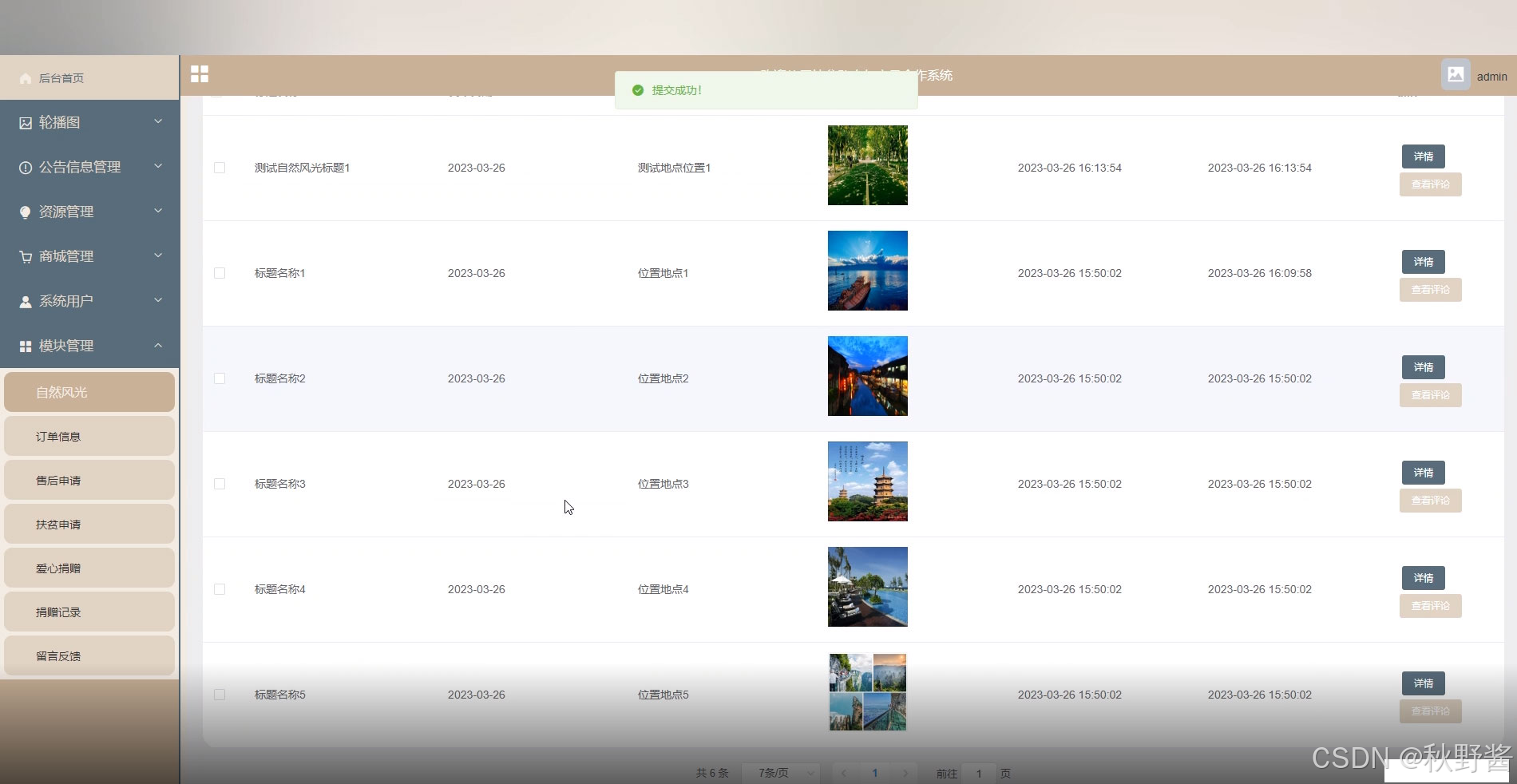The height and width of the screenshot is (784, 1517).
Task: Select the 售后申请 submenu item
Action: click(89, 480)
